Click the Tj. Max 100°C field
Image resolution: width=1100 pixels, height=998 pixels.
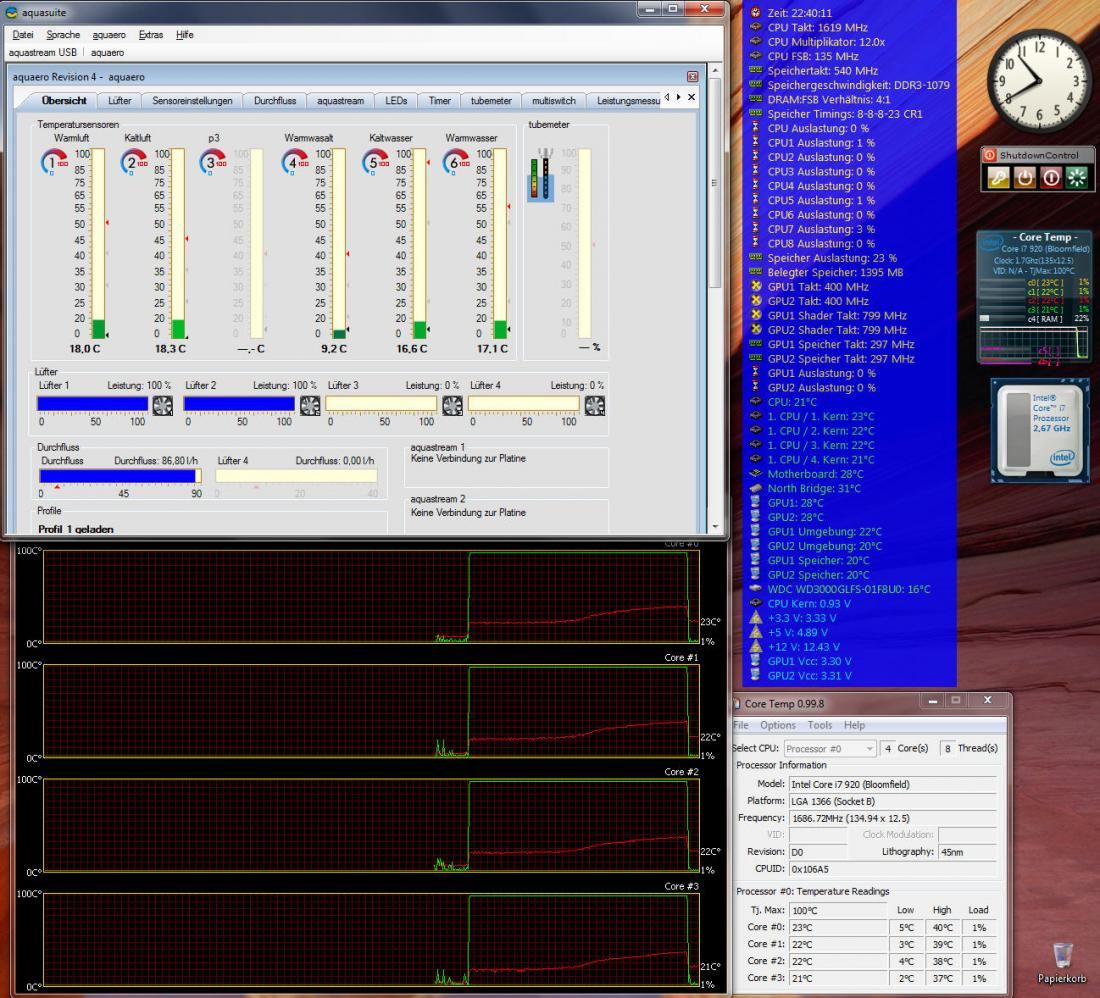coord(838,910)
